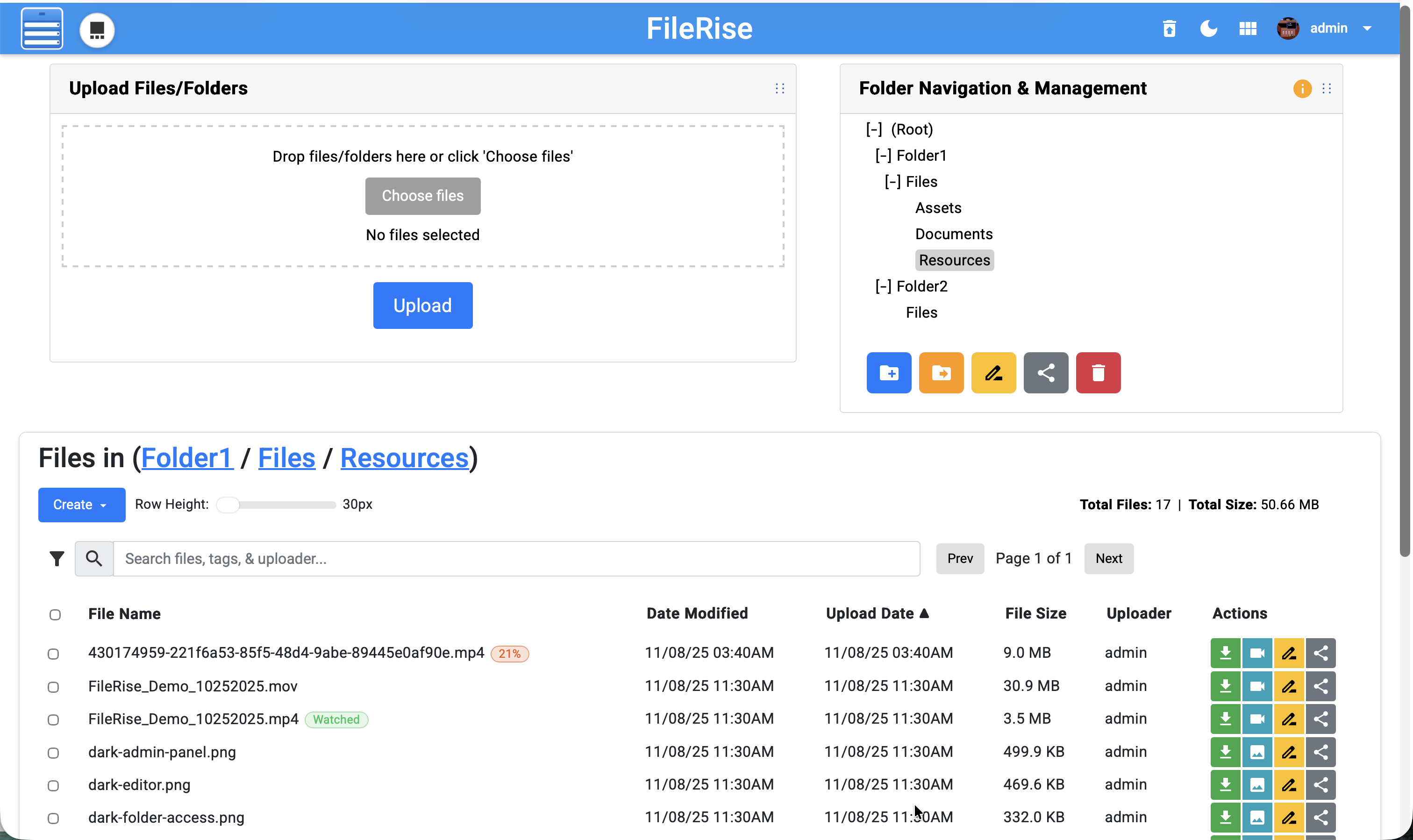The image size is (1413, 840).
Task: Select the dark-editor.png checkbox
Action: [53, 786]
